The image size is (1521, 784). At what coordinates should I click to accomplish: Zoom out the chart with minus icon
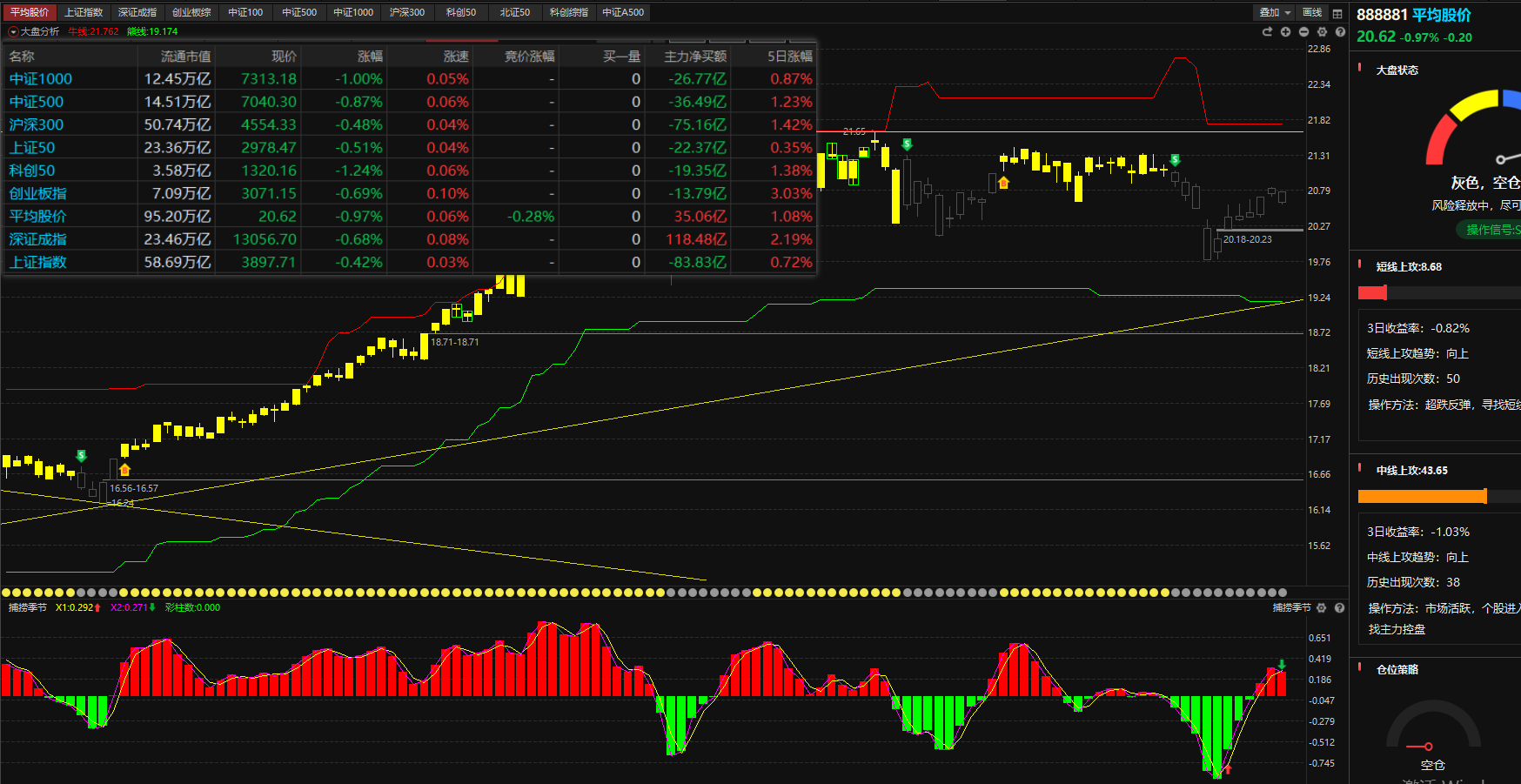(1303, 31)
